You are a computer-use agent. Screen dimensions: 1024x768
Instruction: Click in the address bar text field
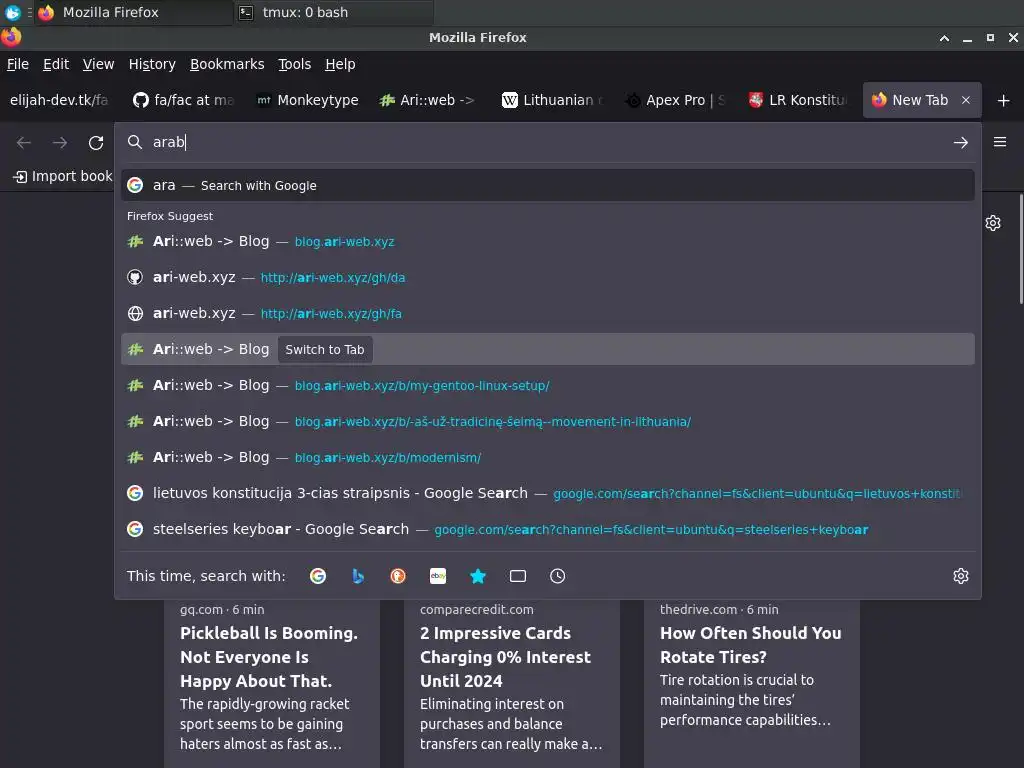click(x=549, y=142)
